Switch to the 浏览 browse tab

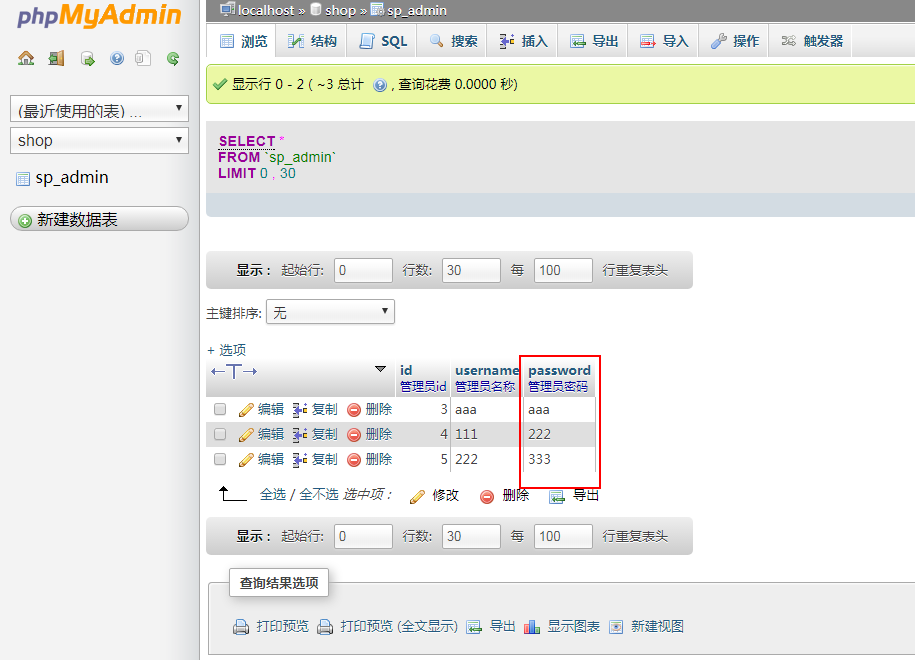[x=243, y=41]
